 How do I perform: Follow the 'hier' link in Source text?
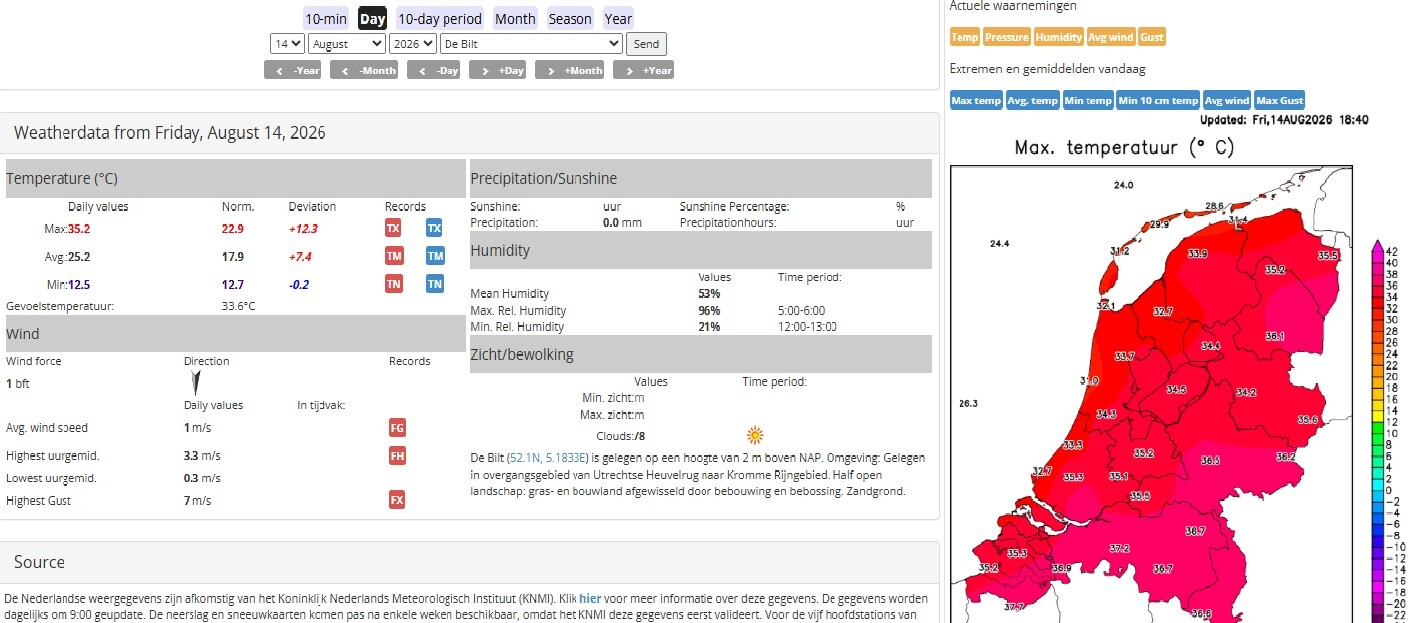pos(590,597)
